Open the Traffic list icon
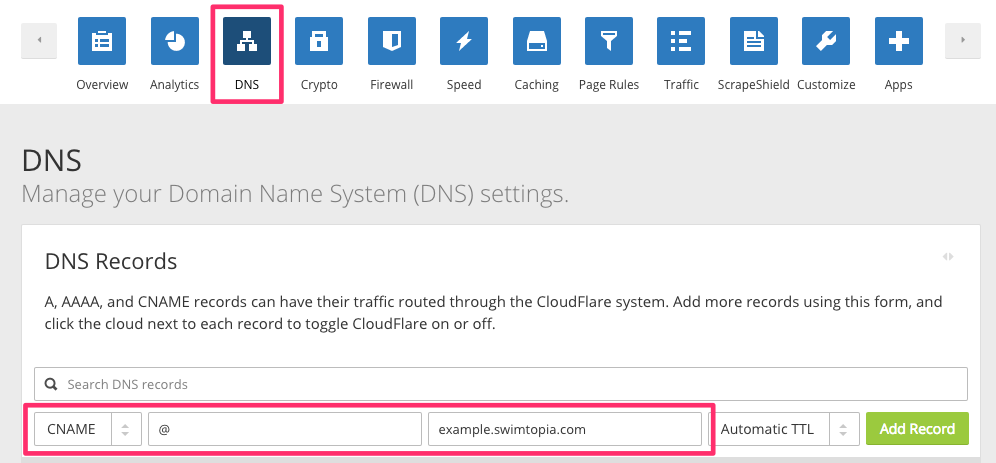Viewport: 996px width, 463px height. coord(681,41)
